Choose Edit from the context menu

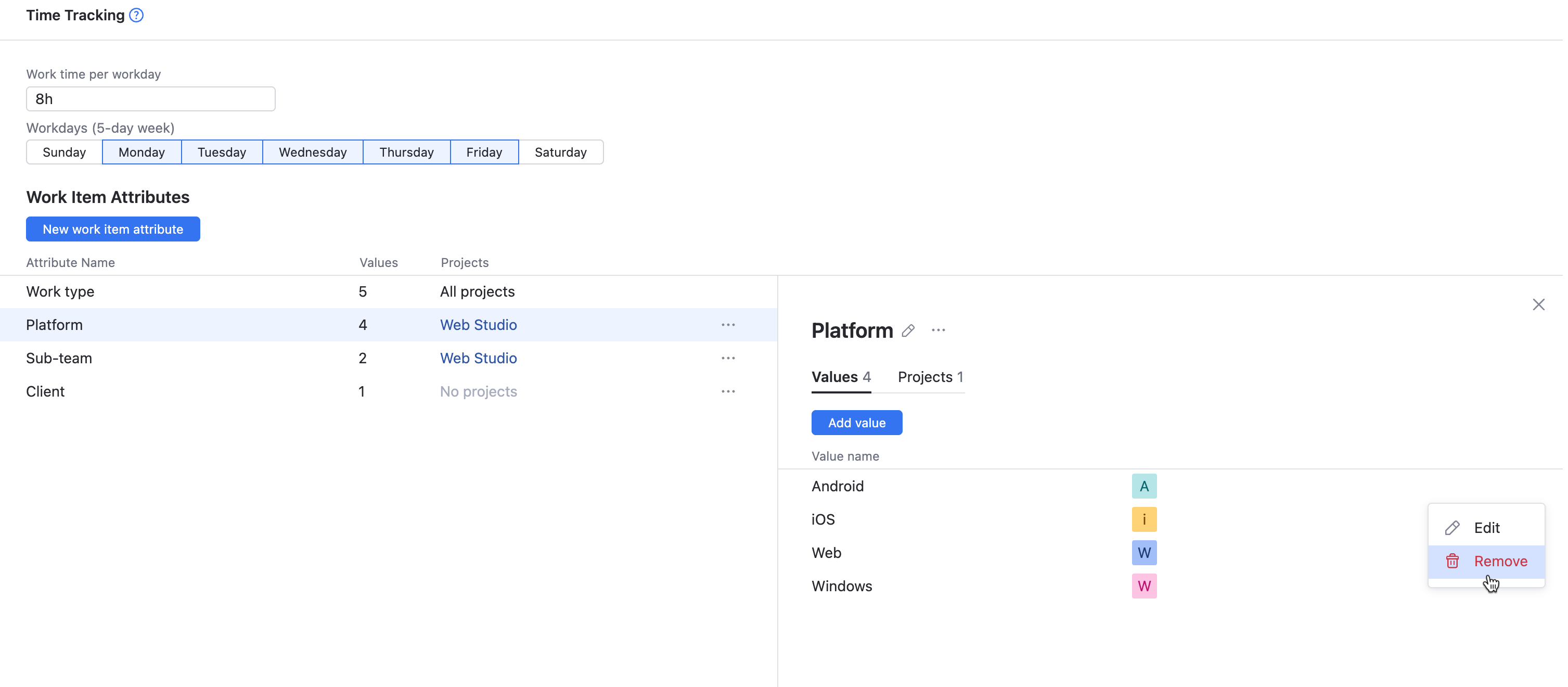pos(1486,527)
